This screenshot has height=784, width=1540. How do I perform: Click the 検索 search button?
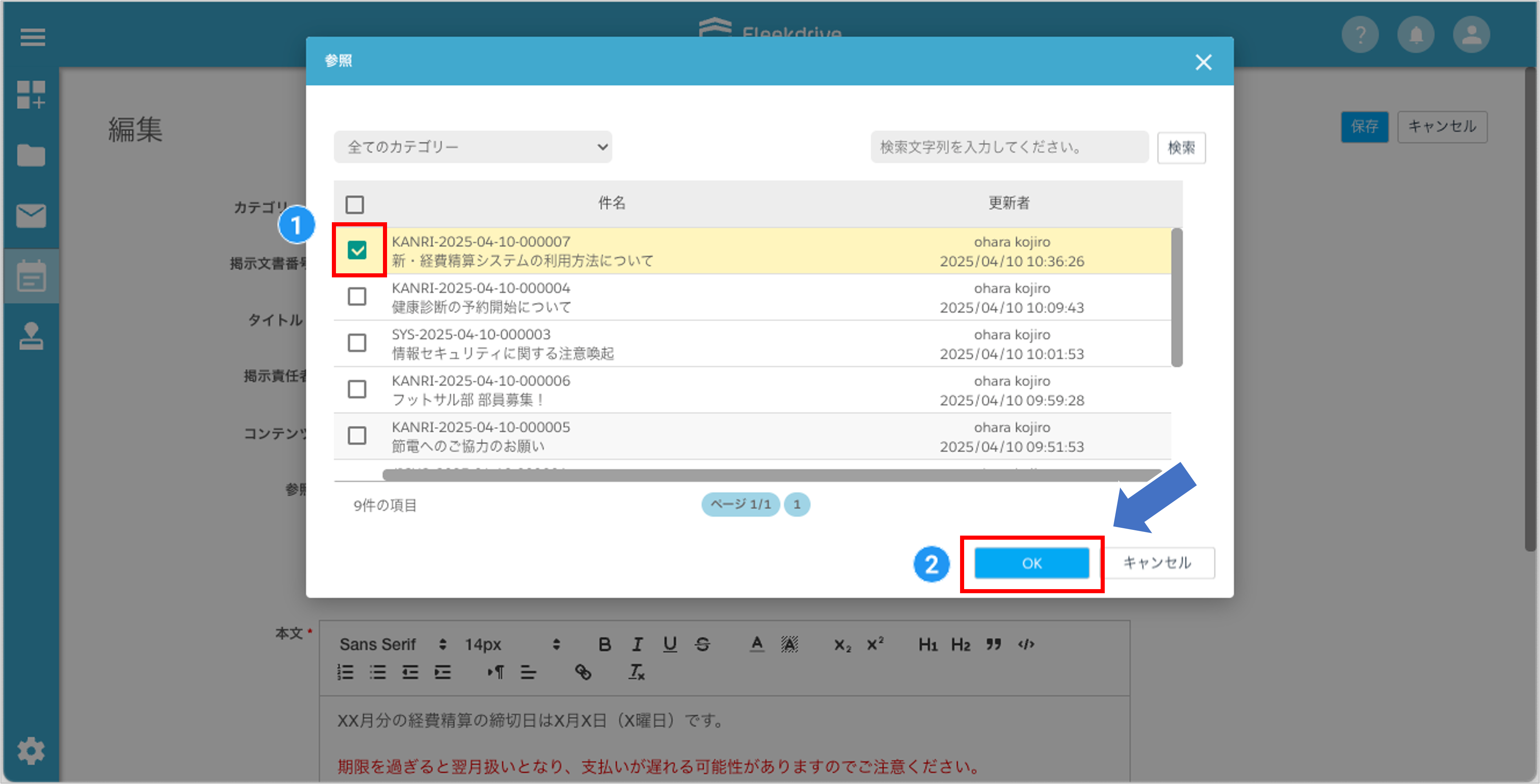click(x=1181, y=147)
